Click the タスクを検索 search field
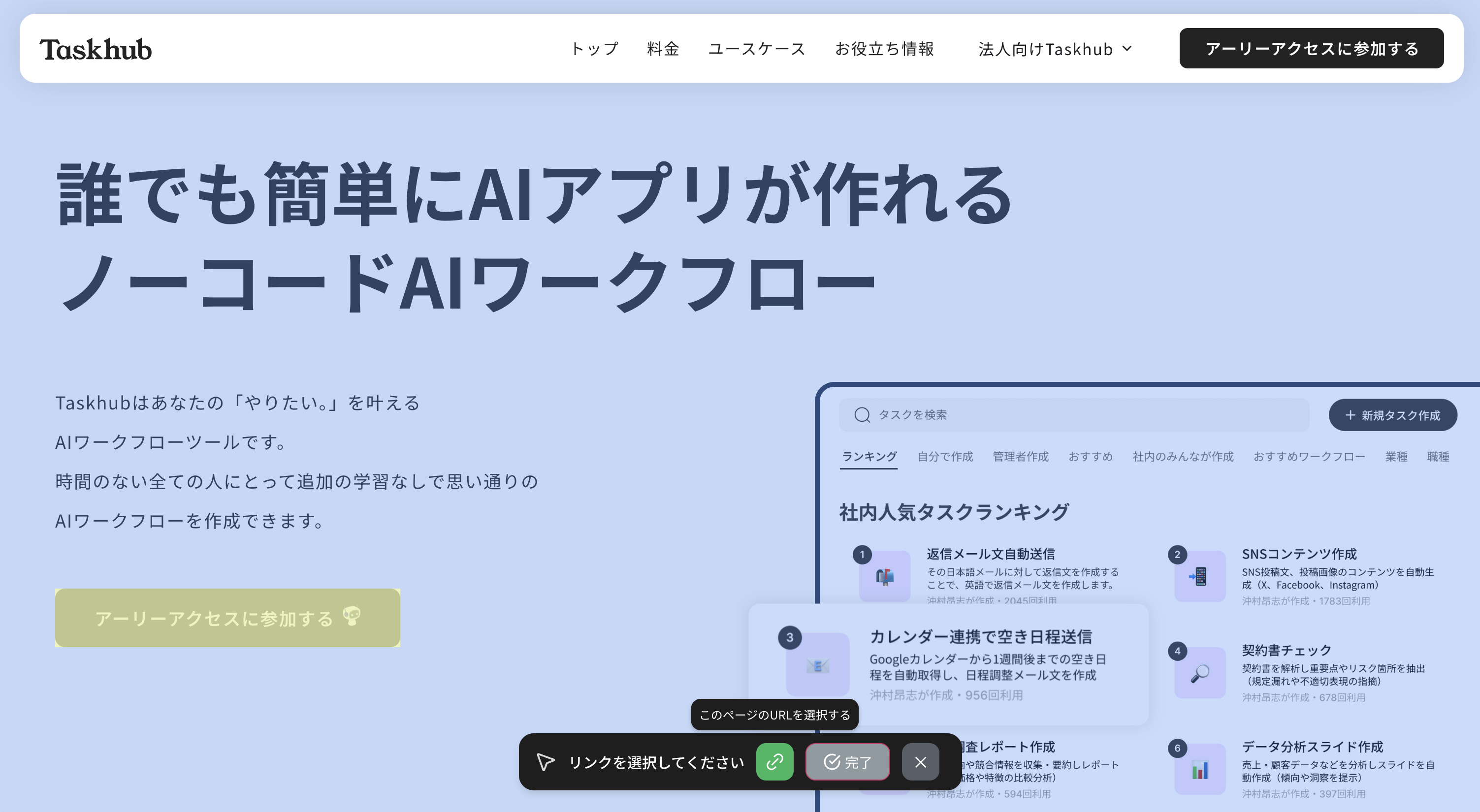Image resolution: width=1480 pixels, height=812 pixels. point(1074,415)
